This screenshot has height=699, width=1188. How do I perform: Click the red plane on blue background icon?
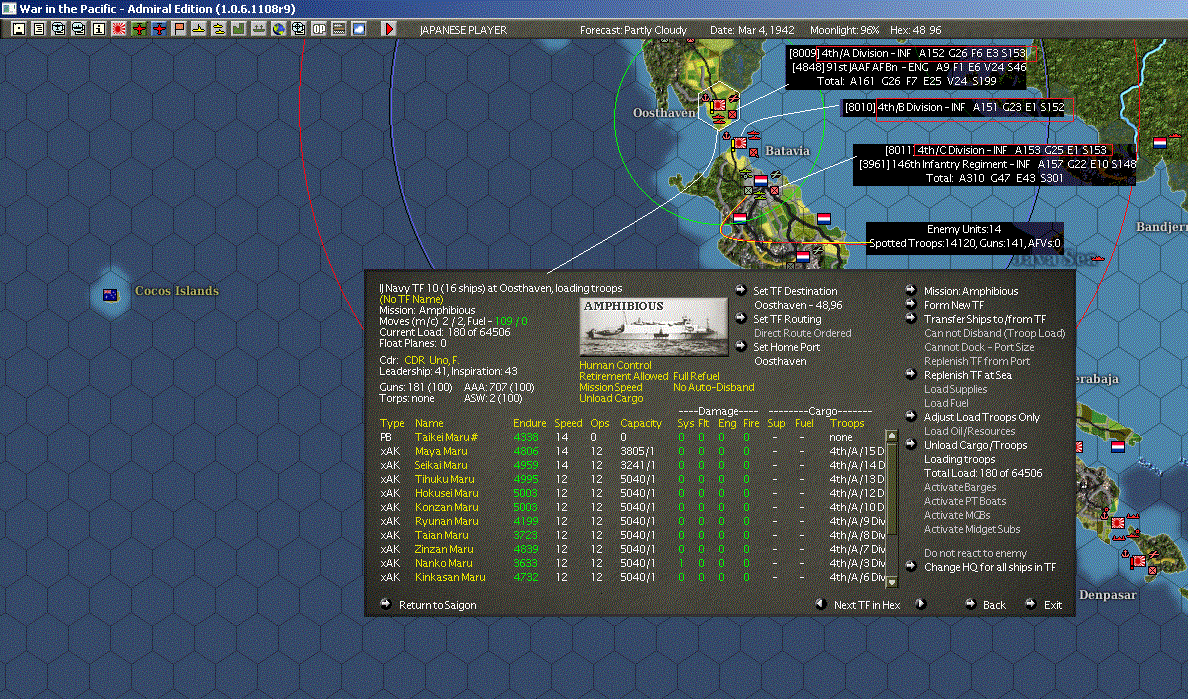point(159,29)
